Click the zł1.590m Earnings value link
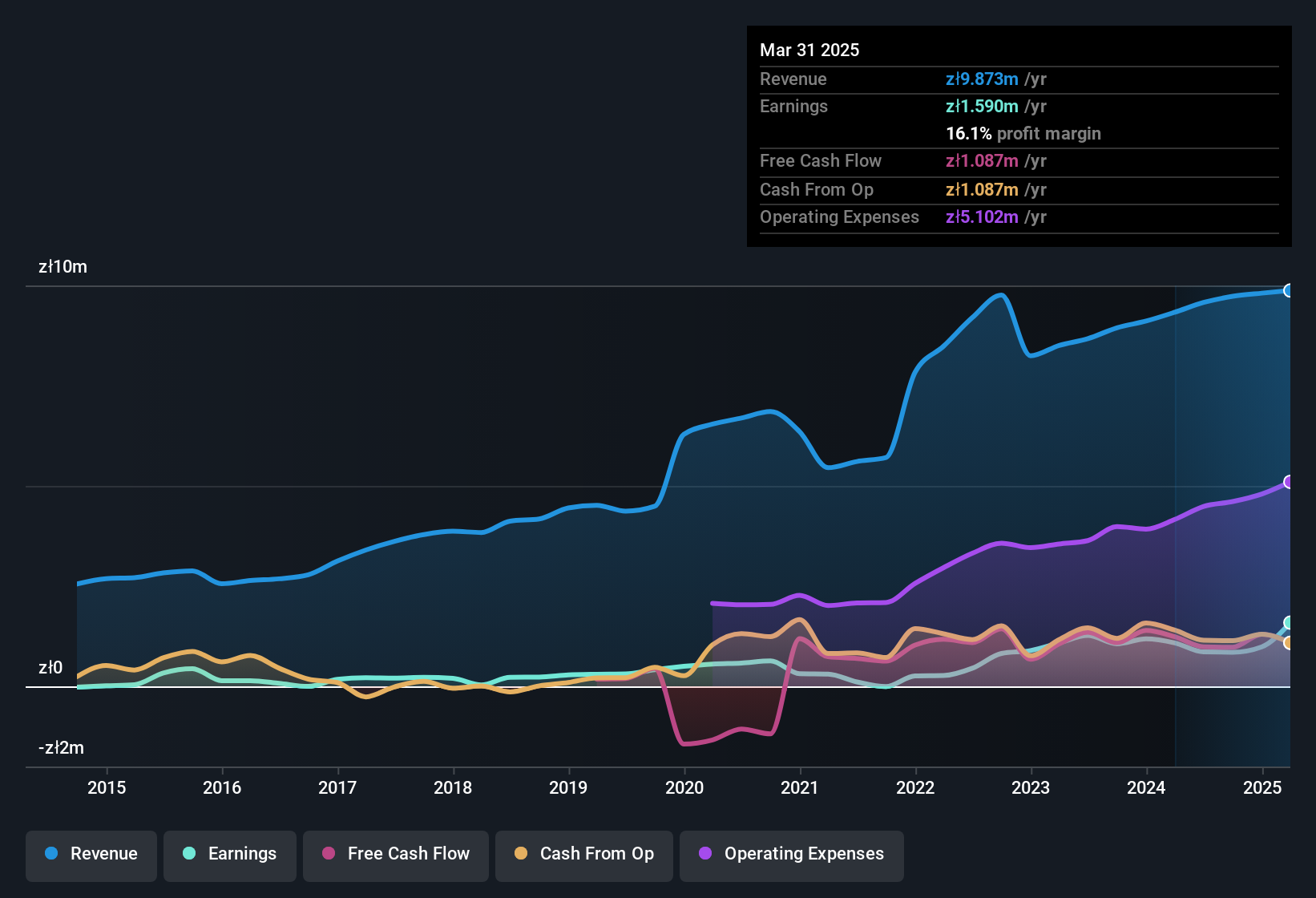 pyautogui.click(x=983, y=106)
